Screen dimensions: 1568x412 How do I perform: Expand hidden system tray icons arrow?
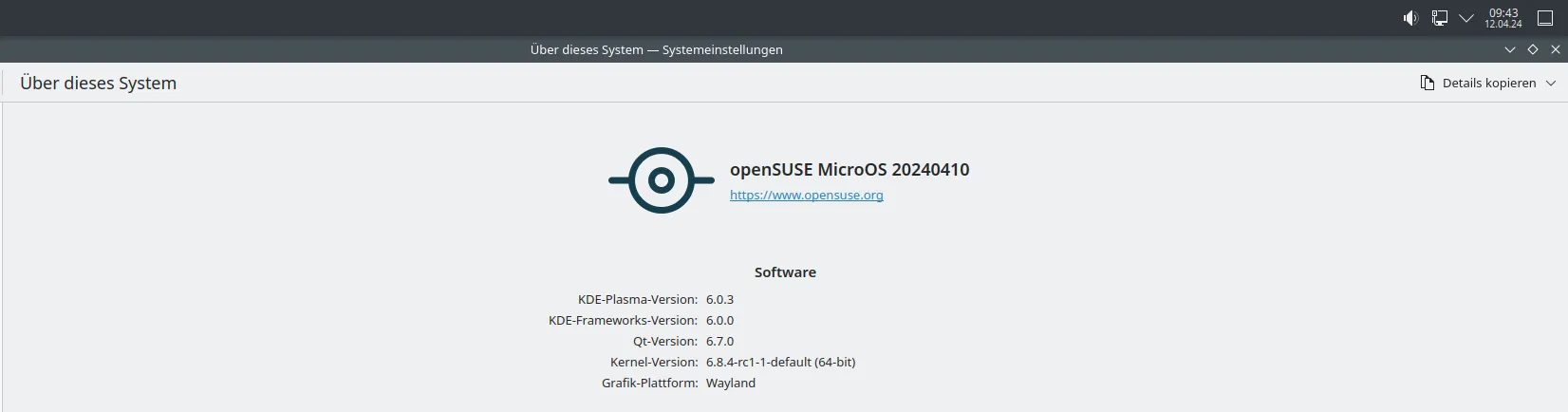point(1466,18)
